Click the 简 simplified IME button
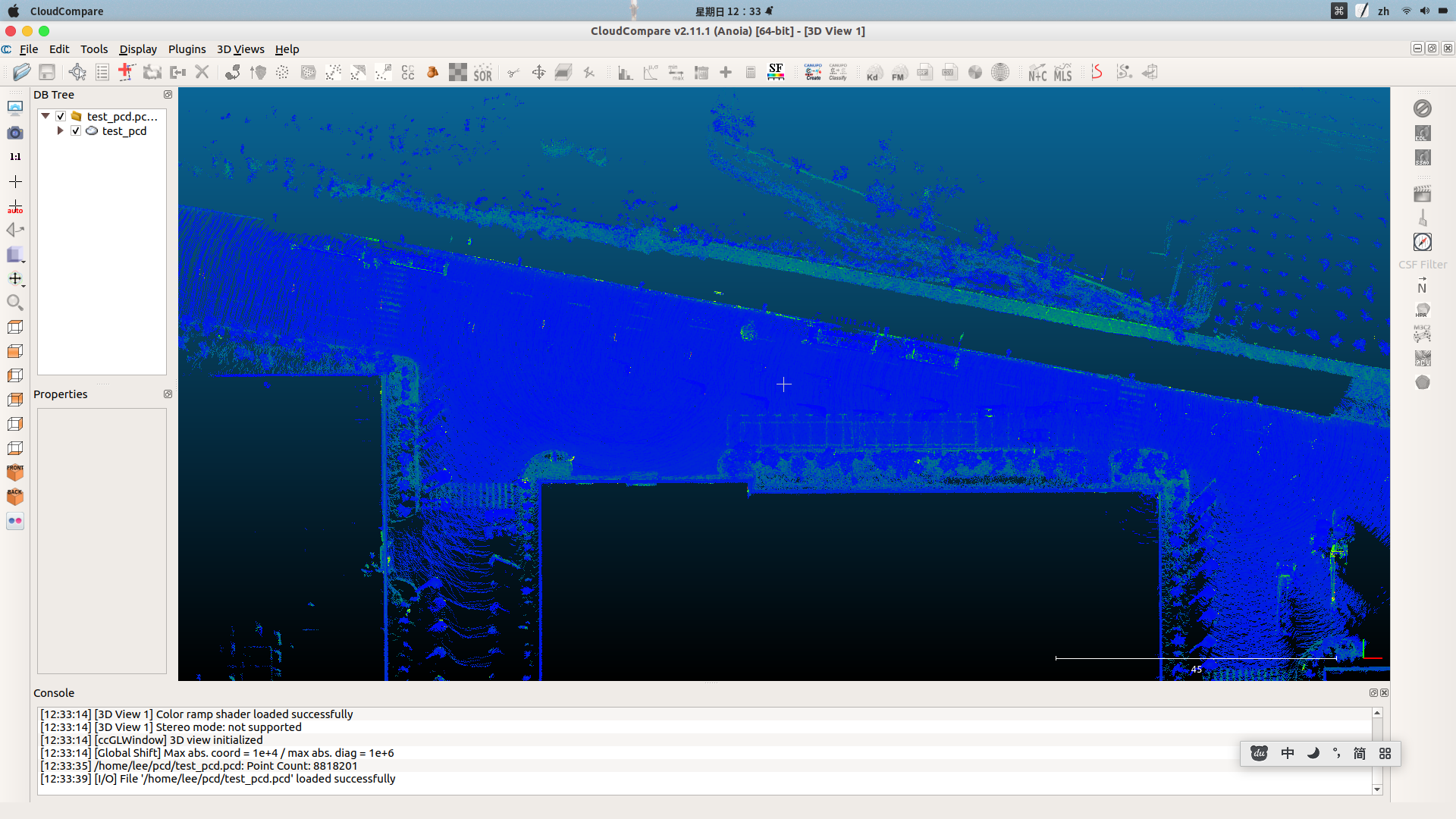Image resolution: width=1456 pixels, height=819 pixels. 1360,753
